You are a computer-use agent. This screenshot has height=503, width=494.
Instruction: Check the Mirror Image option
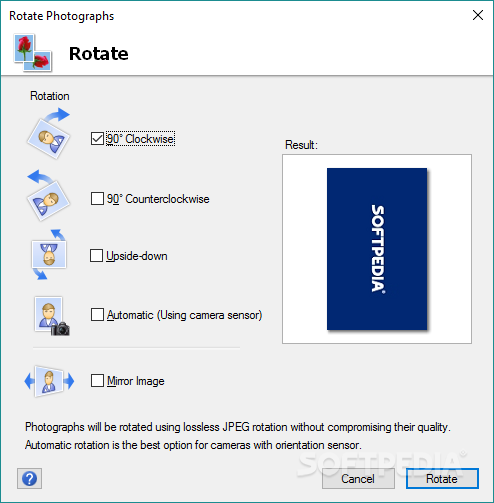tap(97, 381)
